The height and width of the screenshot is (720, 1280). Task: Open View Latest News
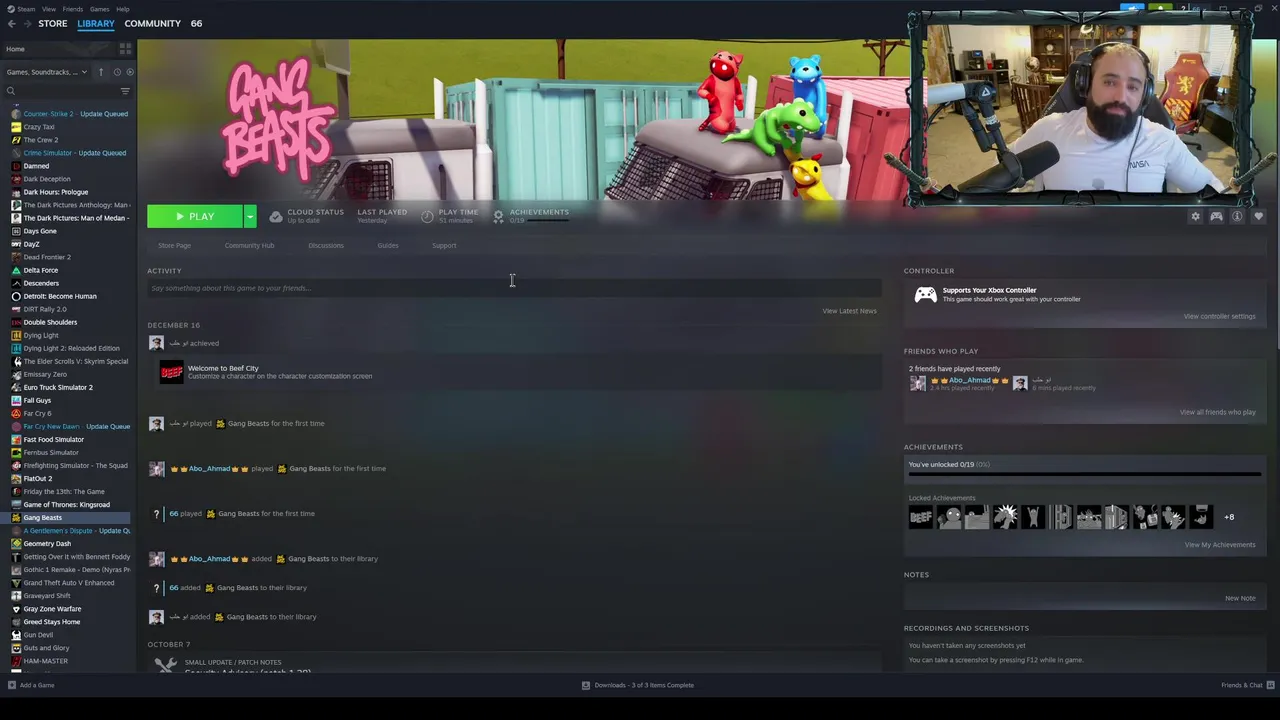[x=849, y=311]
